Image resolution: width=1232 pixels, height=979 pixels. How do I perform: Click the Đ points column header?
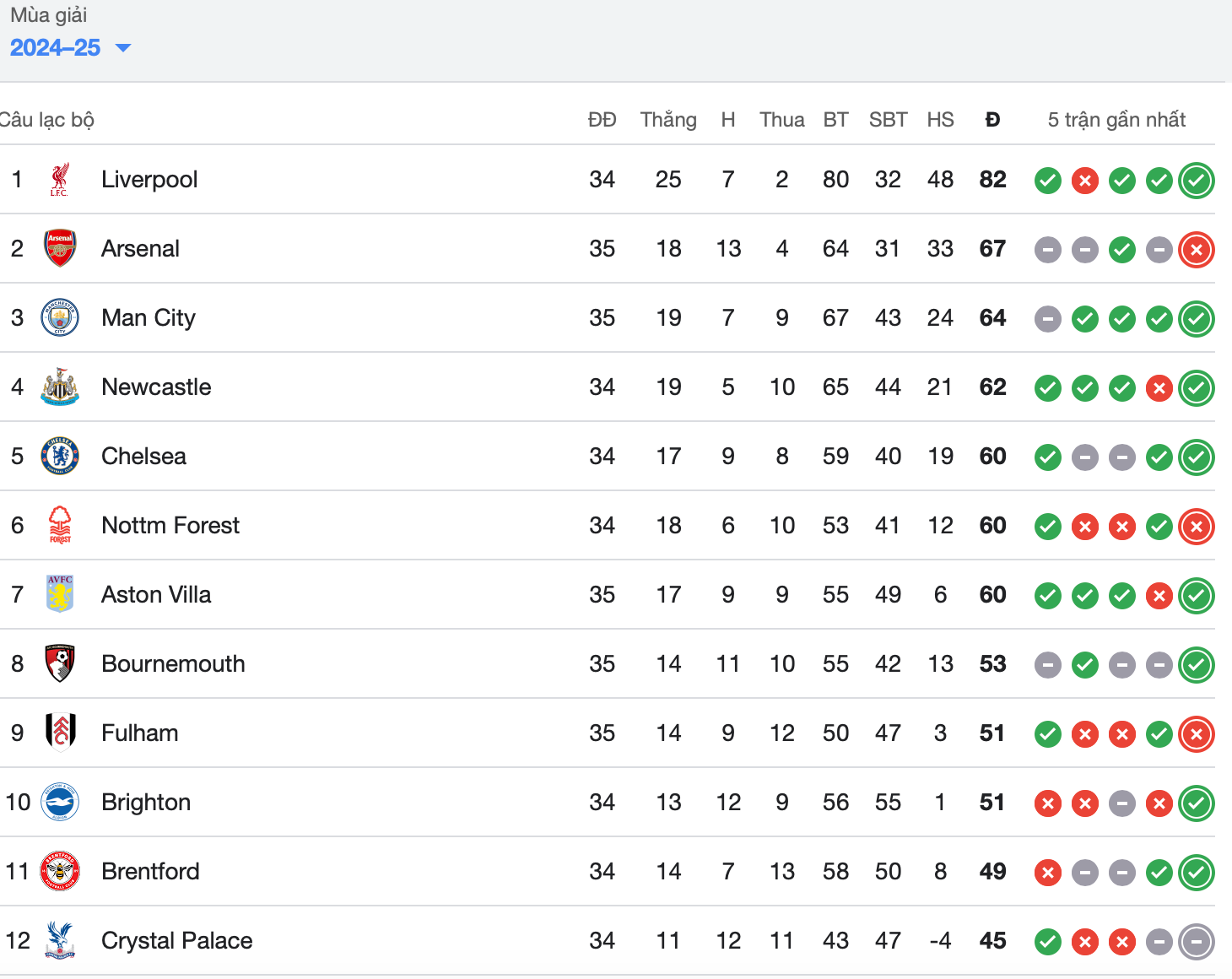(x=993, y=120)
